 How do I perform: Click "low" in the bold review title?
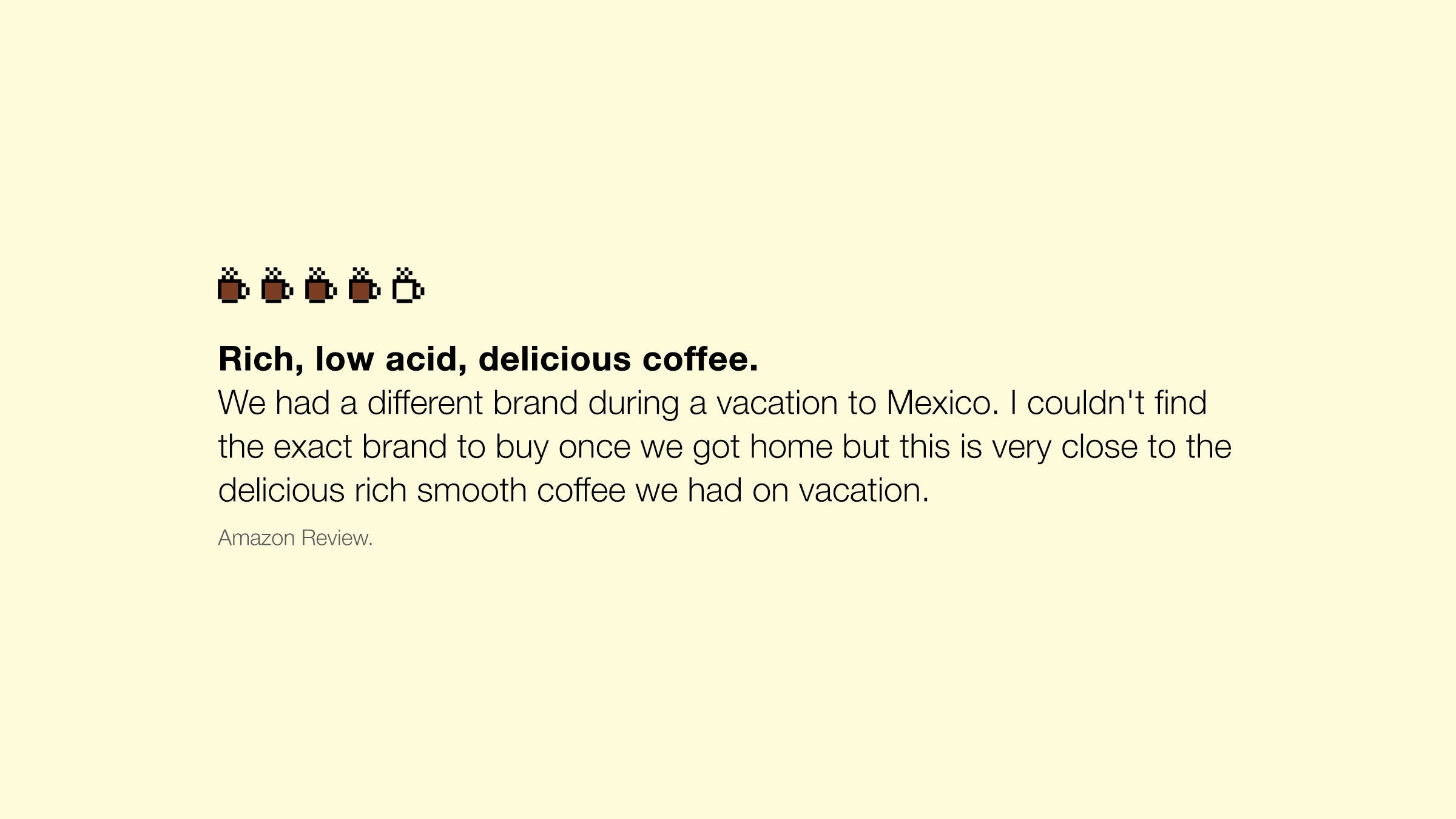(x=344, y=359)
